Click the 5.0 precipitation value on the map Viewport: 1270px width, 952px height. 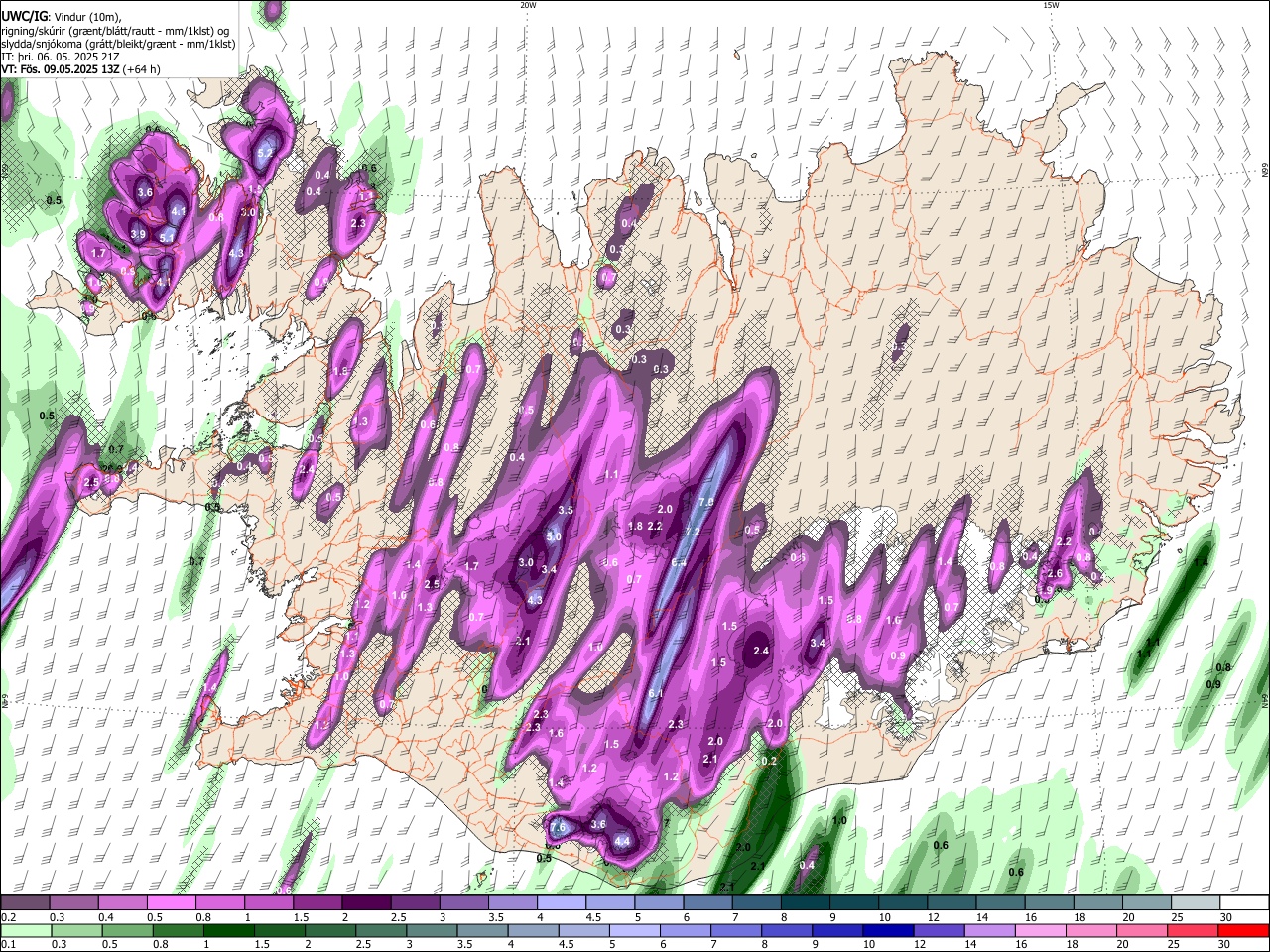coord(554,536)
